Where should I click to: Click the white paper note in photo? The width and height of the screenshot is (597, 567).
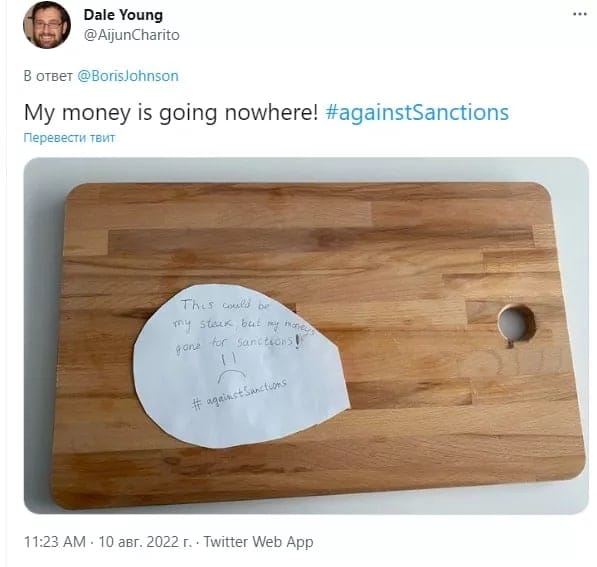(x=241, y=366)
